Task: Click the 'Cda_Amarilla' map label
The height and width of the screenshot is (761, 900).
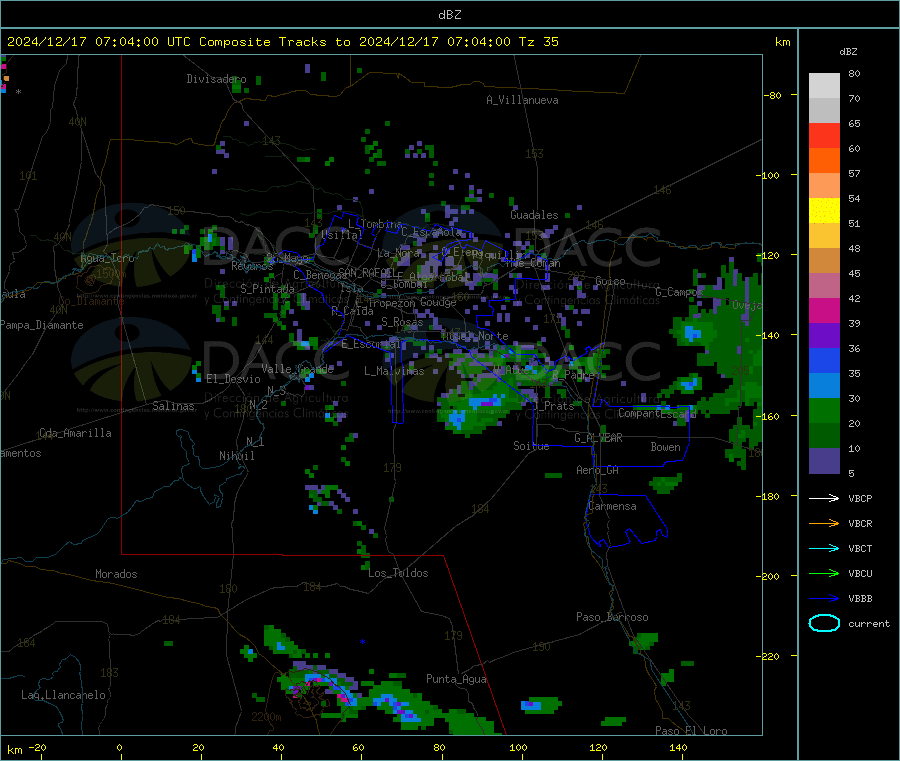Action: point(75,433)
